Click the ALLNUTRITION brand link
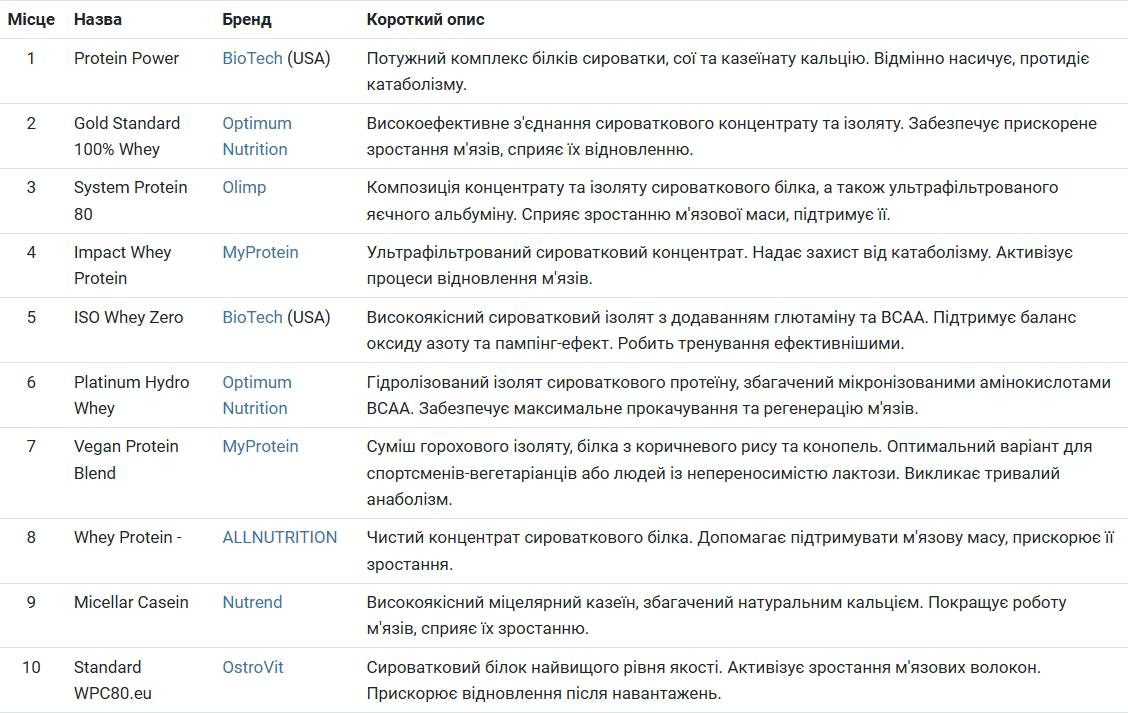1128x713 pixels. pos(279,537)
